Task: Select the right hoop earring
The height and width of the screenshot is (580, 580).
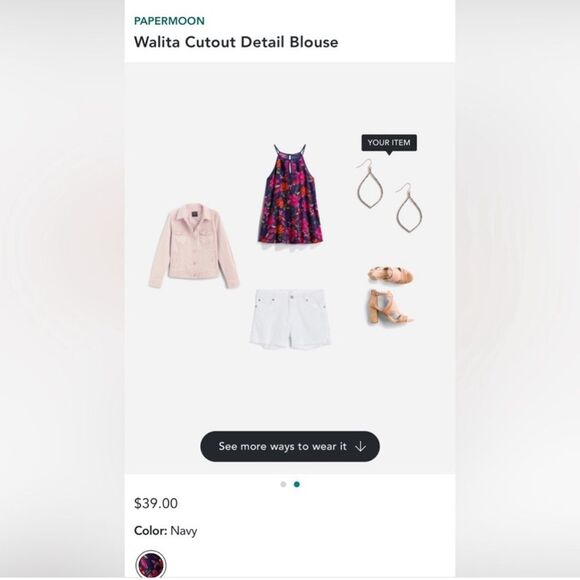Action: (x=409, y=208)
